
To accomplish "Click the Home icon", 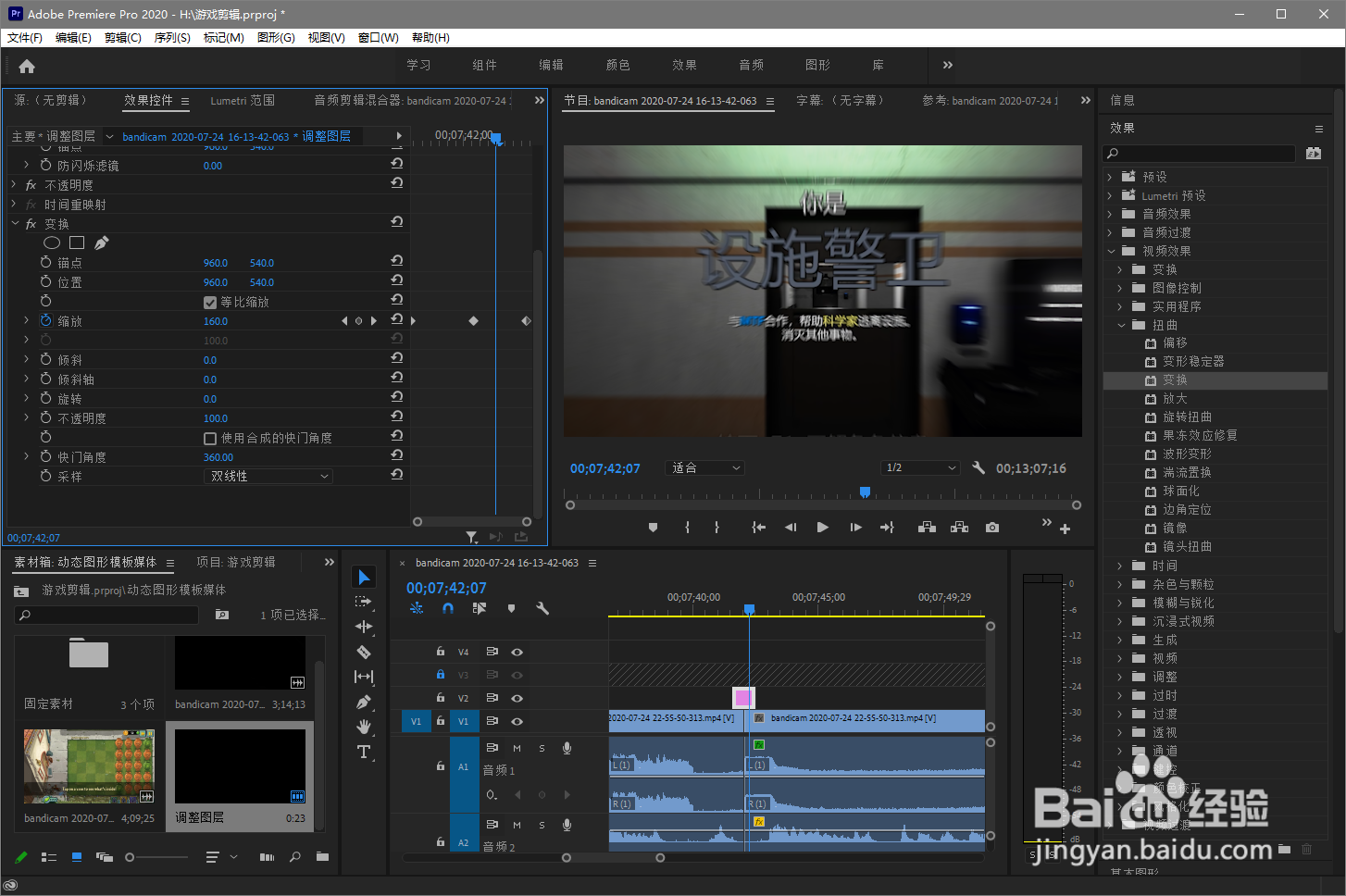I will (27, 66).
